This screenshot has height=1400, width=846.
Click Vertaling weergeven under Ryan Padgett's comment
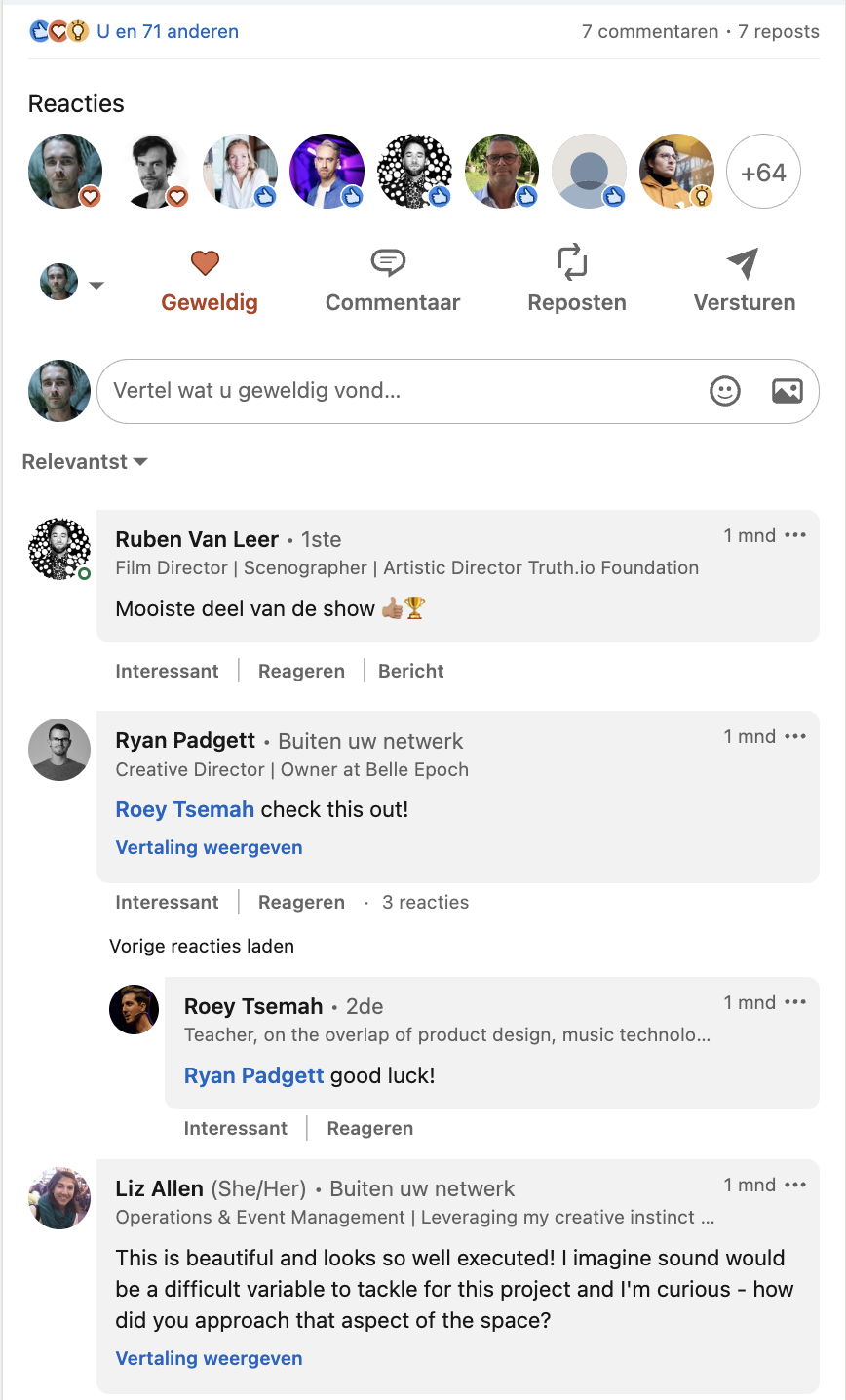point(209,847)
